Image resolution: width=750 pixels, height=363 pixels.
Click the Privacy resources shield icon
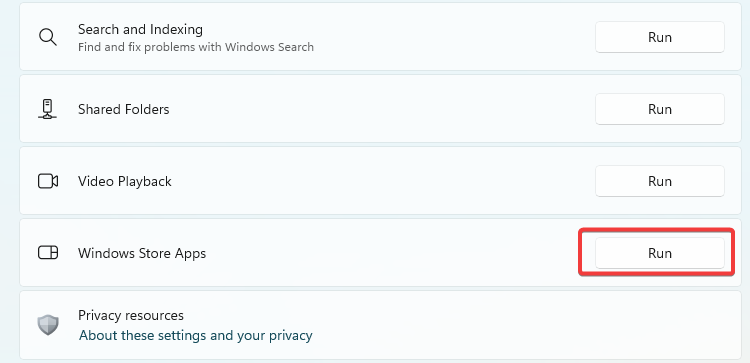pos(48,325)
